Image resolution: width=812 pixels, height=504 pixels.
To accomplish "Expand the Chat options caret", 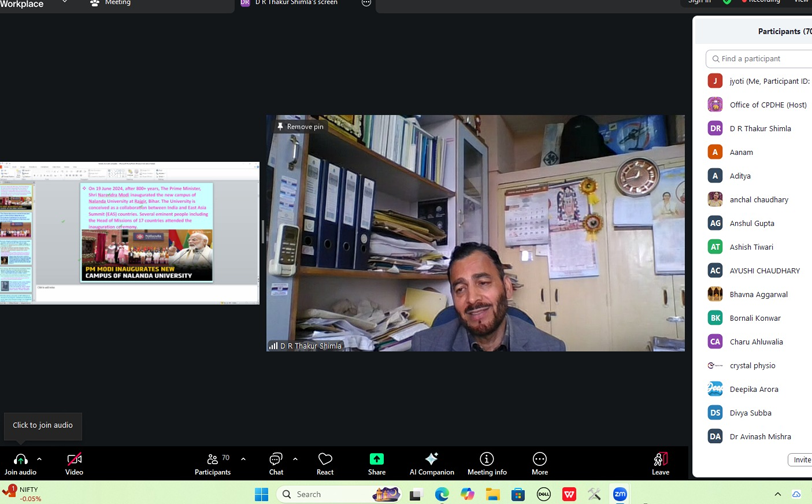I will [294, 459].
